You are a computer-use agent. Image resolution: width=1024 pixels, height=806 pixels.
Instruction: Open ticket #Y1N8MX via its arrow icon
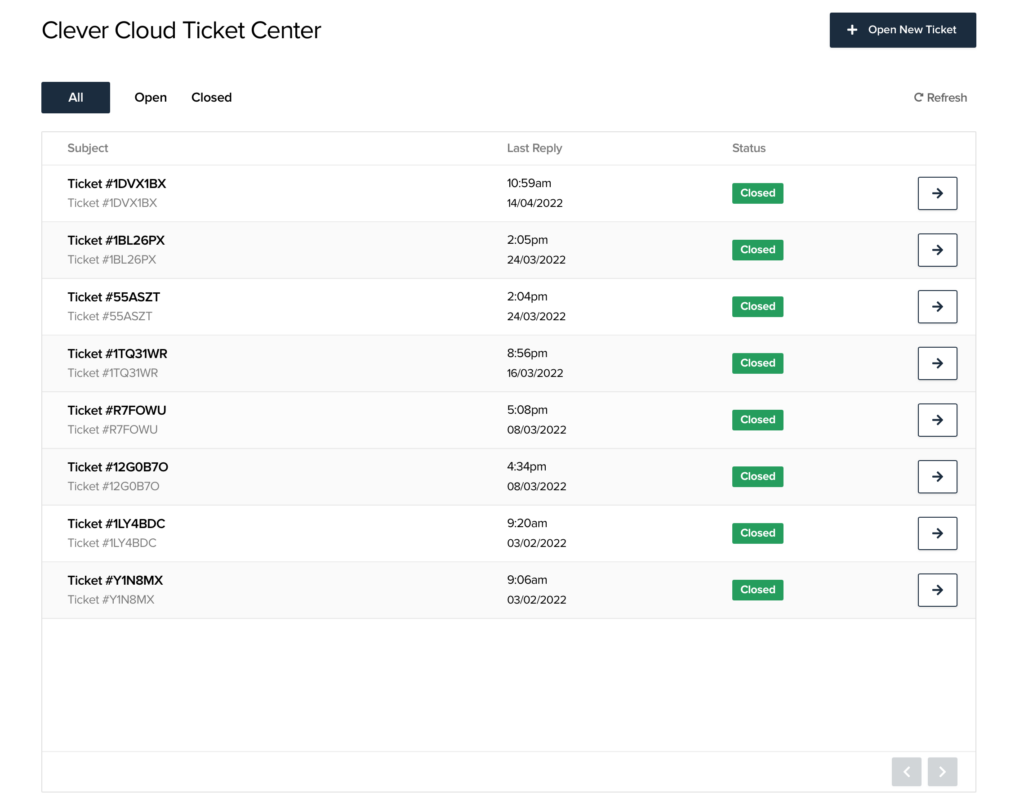[937, 590]
